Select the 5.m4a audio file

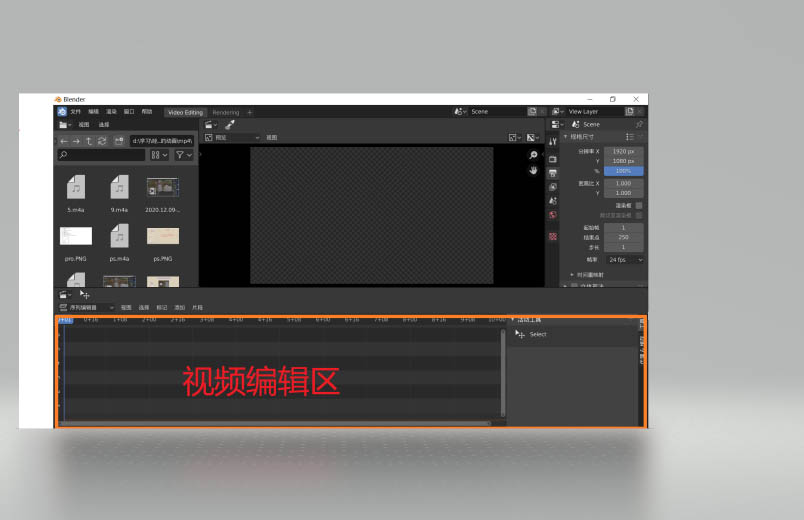click(76, 194)
